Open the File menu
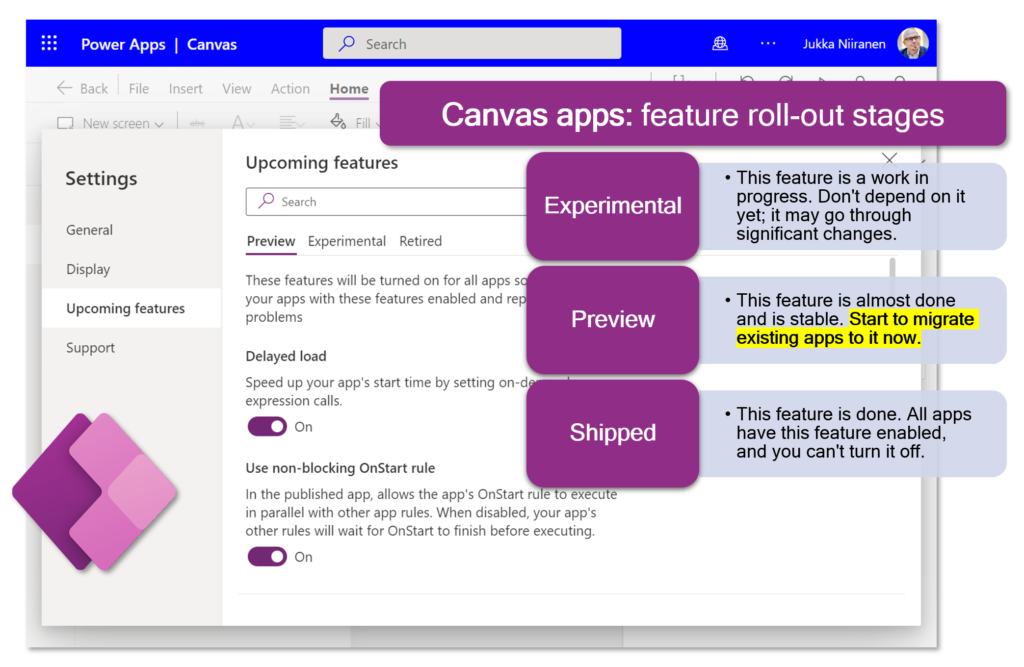Viewport: 1024px width, 667px height. click(x=138, y=88)
